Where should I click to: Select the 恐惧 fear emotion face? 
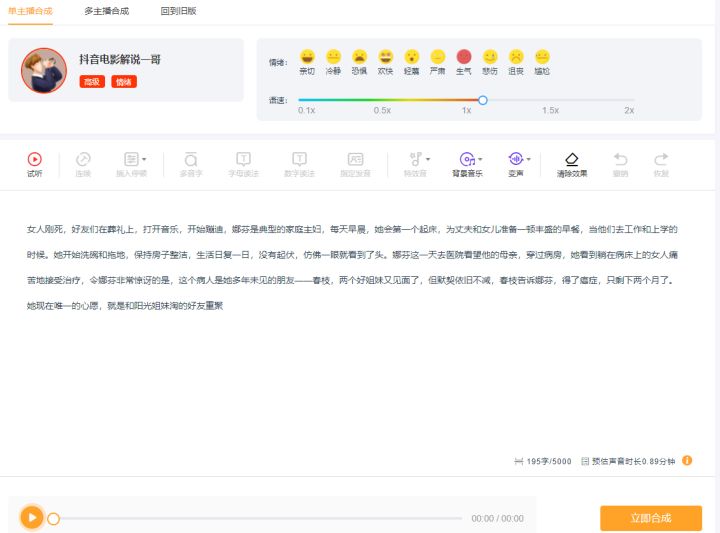pyautogui.click(x=360, y=57)
